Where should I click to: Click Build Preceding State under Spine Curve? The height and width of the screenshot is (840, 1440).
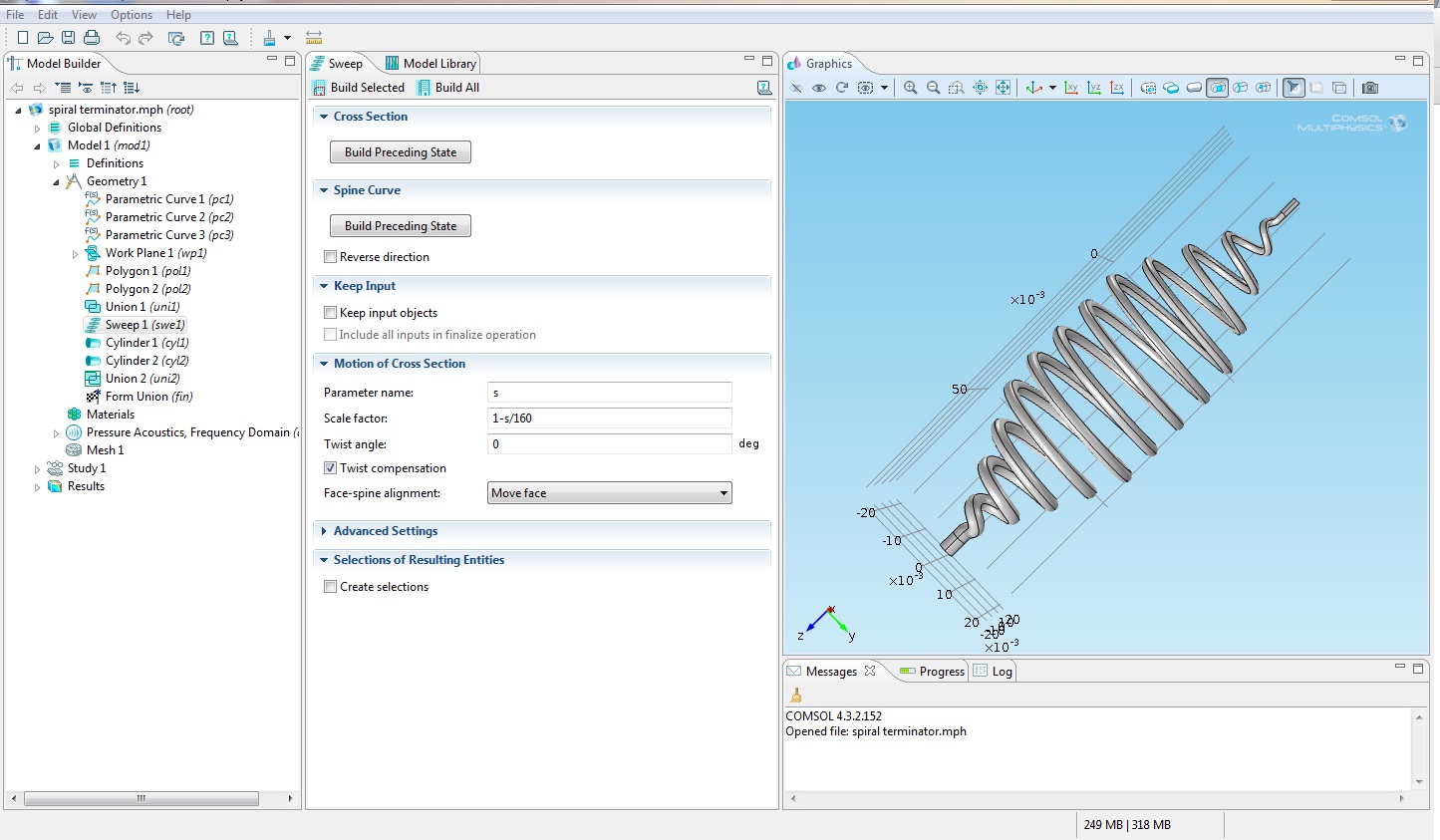tap(400, 226)
